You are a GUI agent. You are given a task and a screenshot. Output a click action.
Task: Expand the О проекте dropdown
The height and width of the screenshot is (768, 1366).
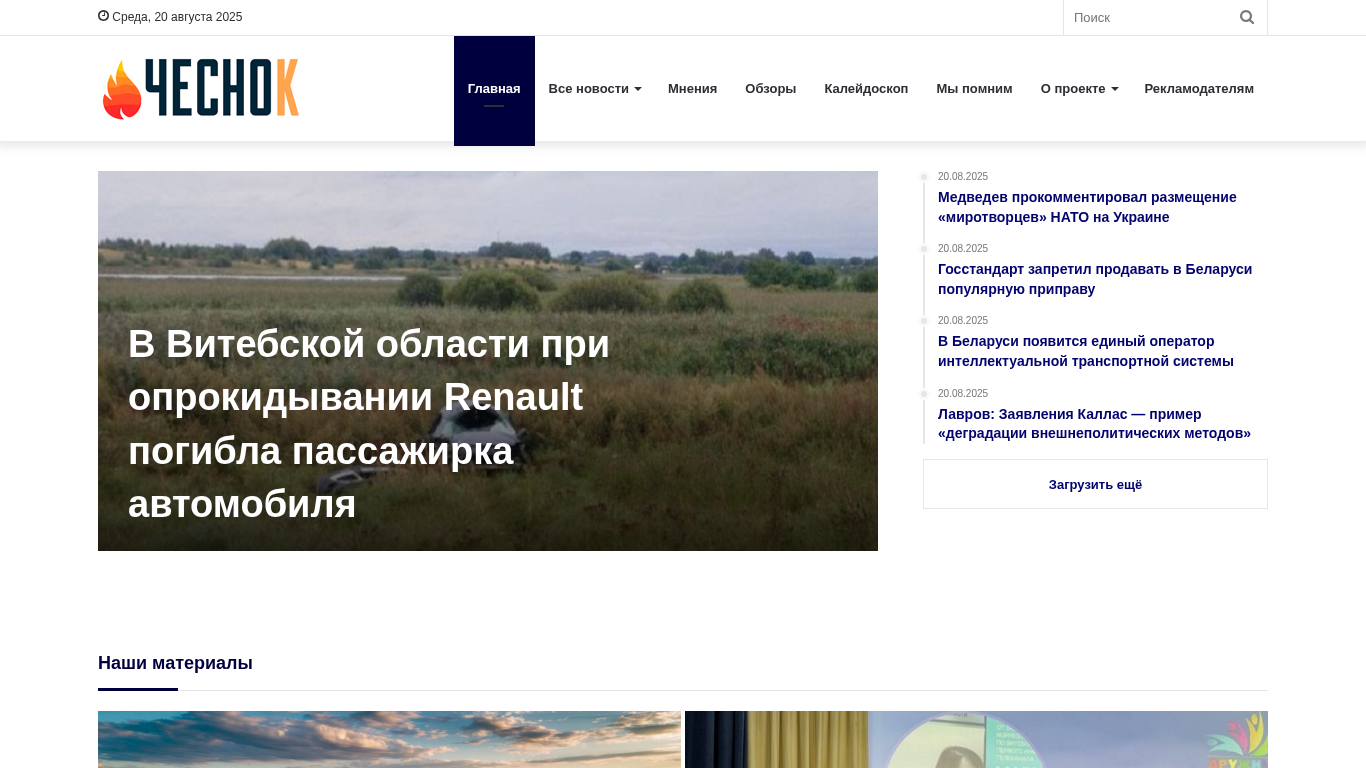pyautogui.click(x=1079, y=89)
